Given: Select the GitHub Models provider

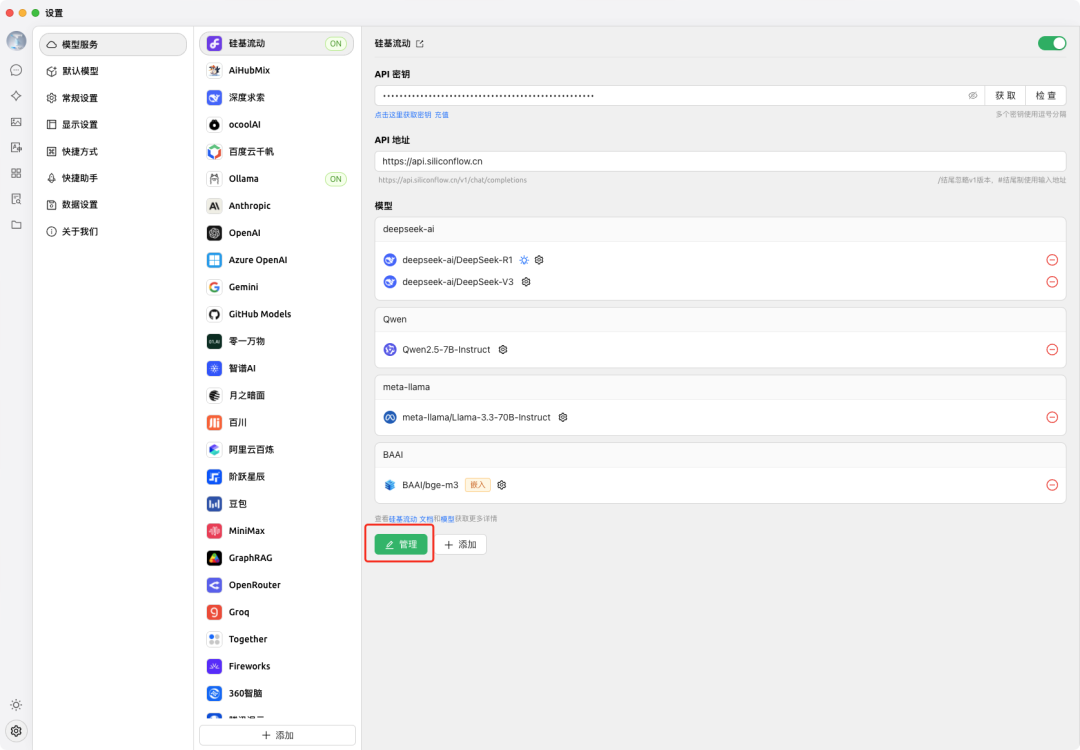Looking at the screenshot, I should click(277, 314).
